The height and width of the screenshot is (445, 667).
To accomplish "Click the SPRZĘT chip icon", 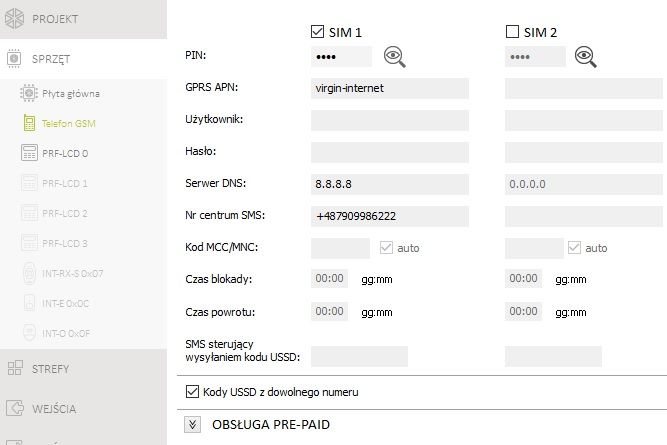I will [14, 58].
